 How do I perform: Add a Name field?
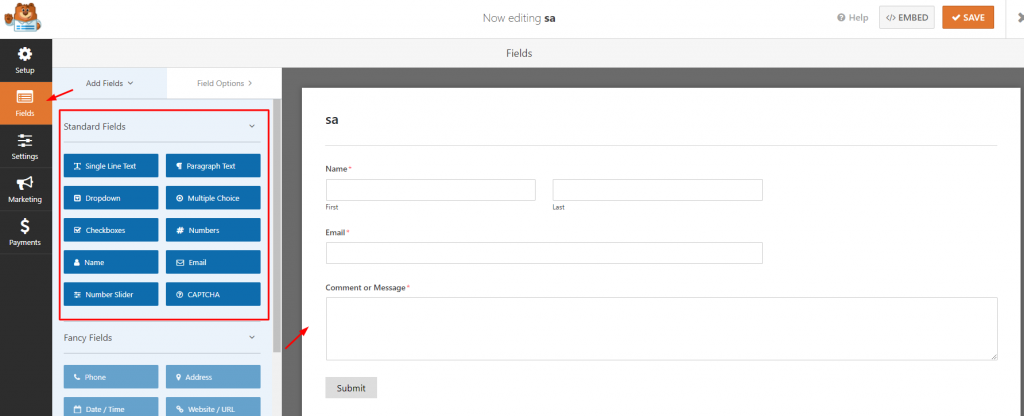point(111,262)
